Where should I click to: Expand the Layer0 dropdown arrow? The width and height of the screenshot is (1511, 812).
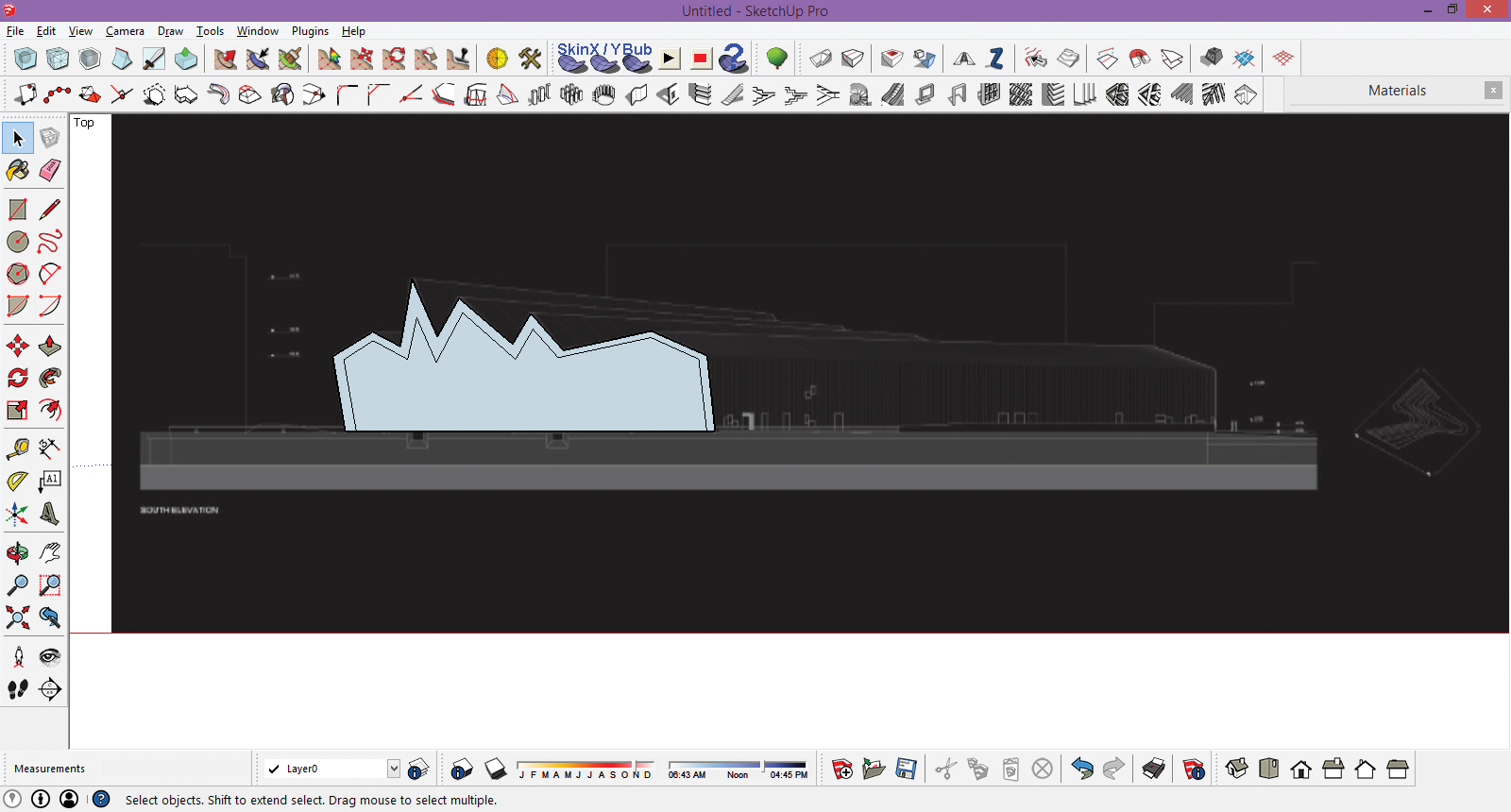pyautogui.click(x=394, y=769)
